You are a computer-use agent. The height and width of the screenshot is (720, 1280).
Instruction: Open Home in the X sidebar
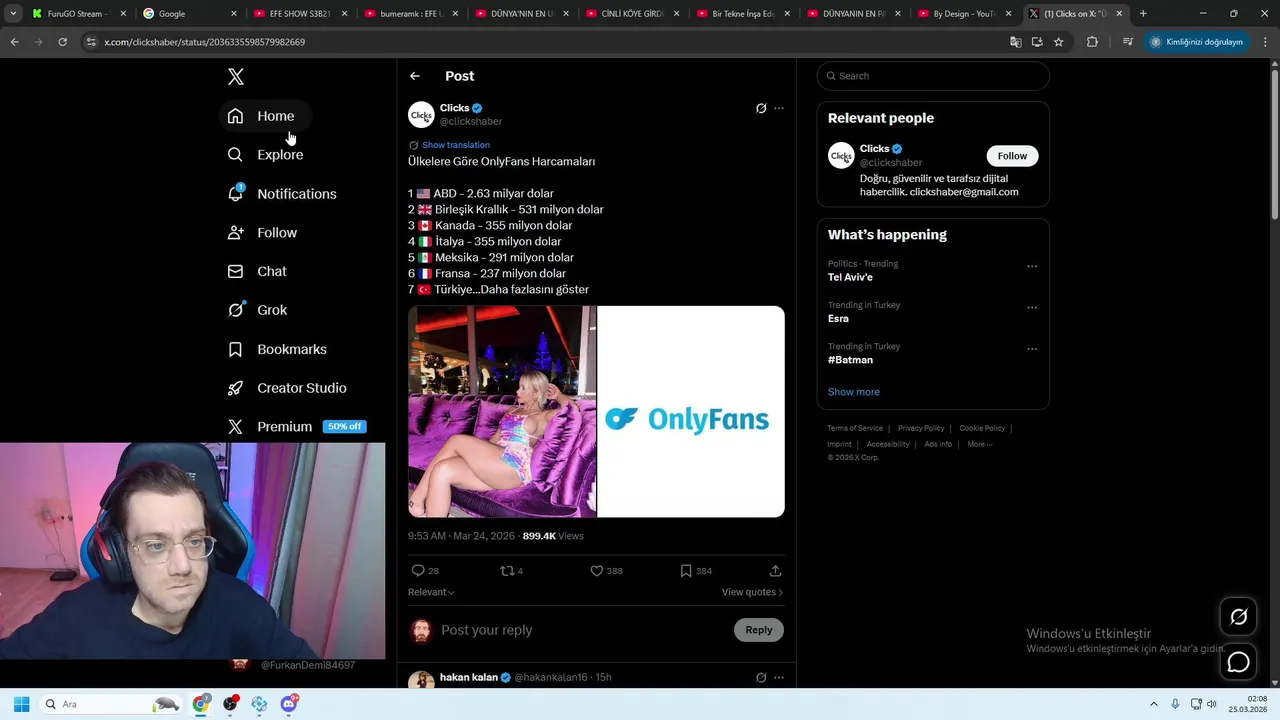264,116
